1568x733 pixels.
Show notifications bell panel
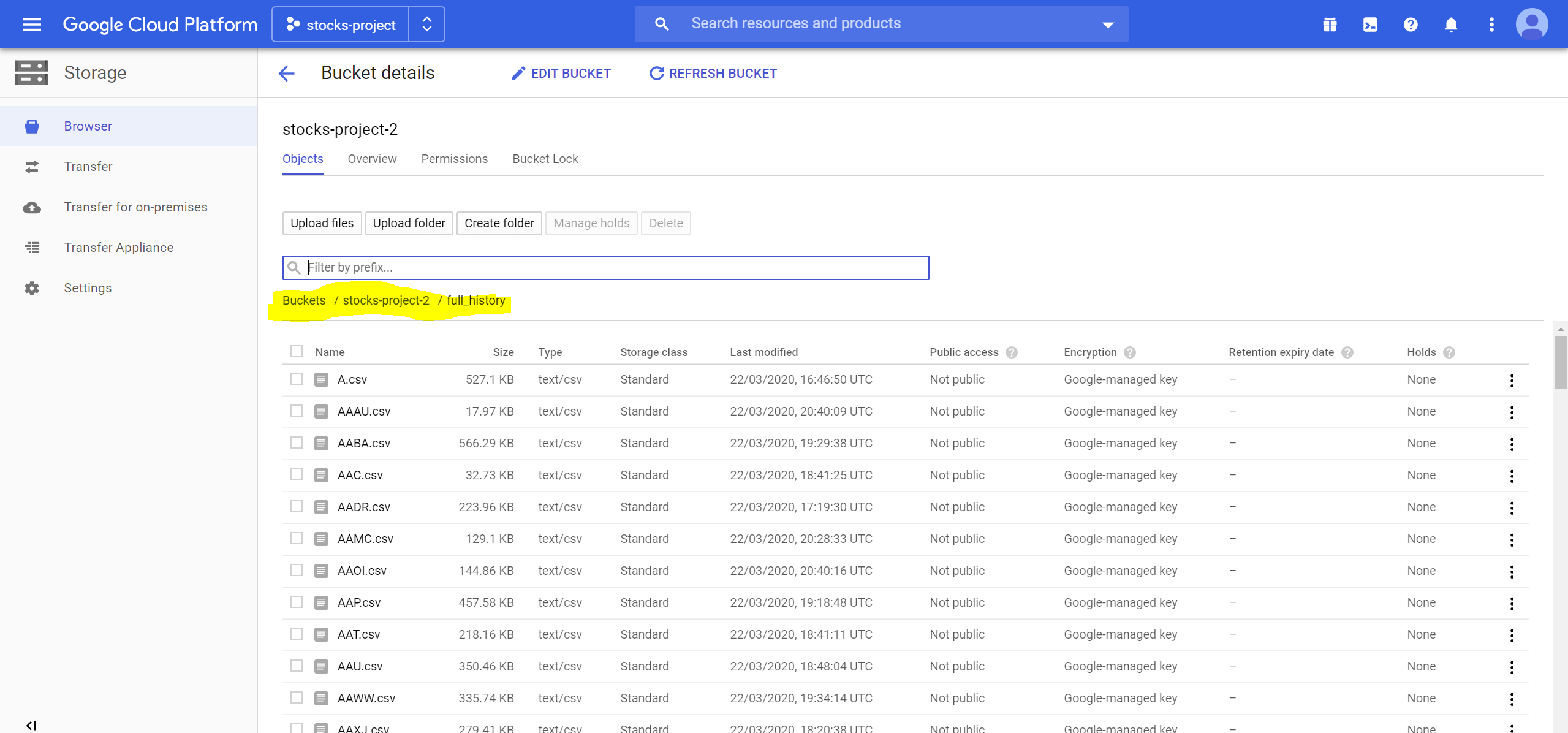1450,25
